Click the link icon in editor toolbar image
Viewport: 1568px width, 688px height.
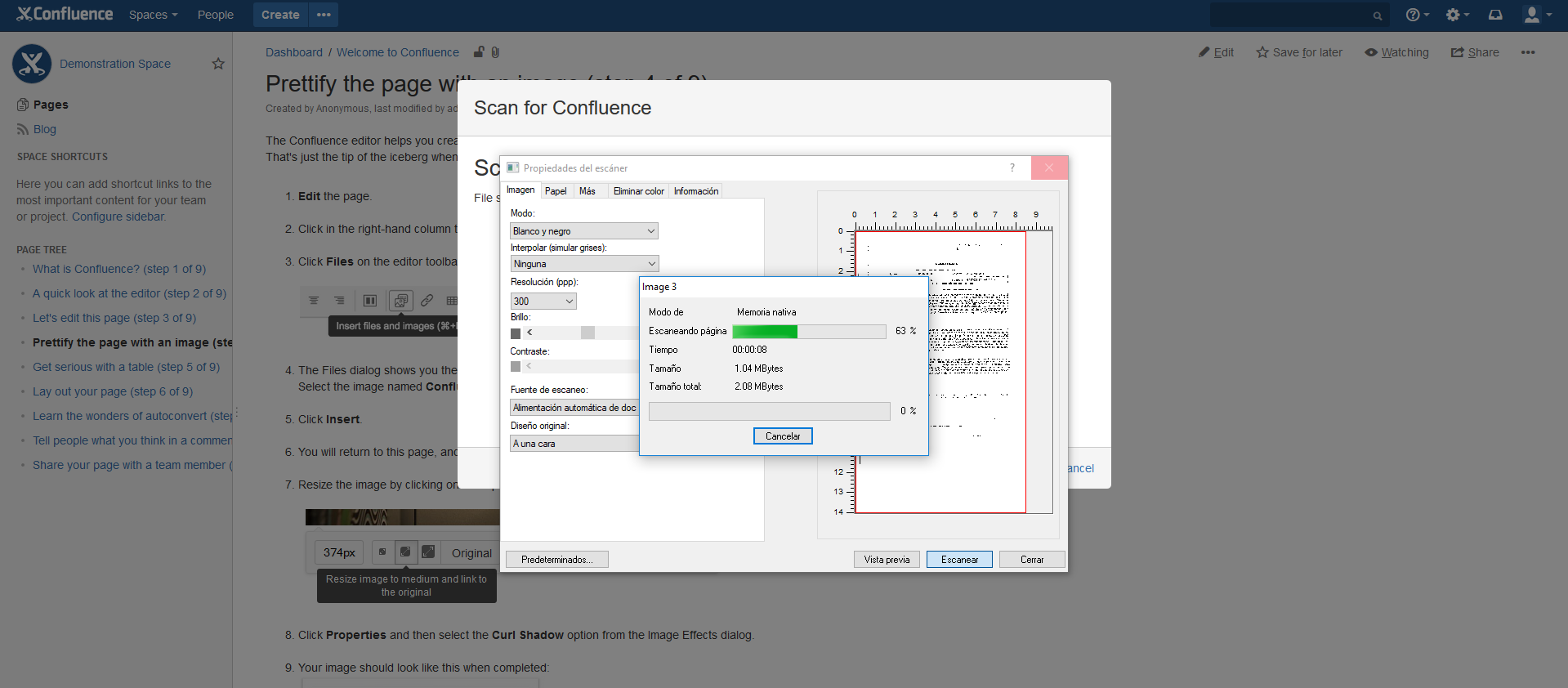pyautogui.click(x=427, y=301)
